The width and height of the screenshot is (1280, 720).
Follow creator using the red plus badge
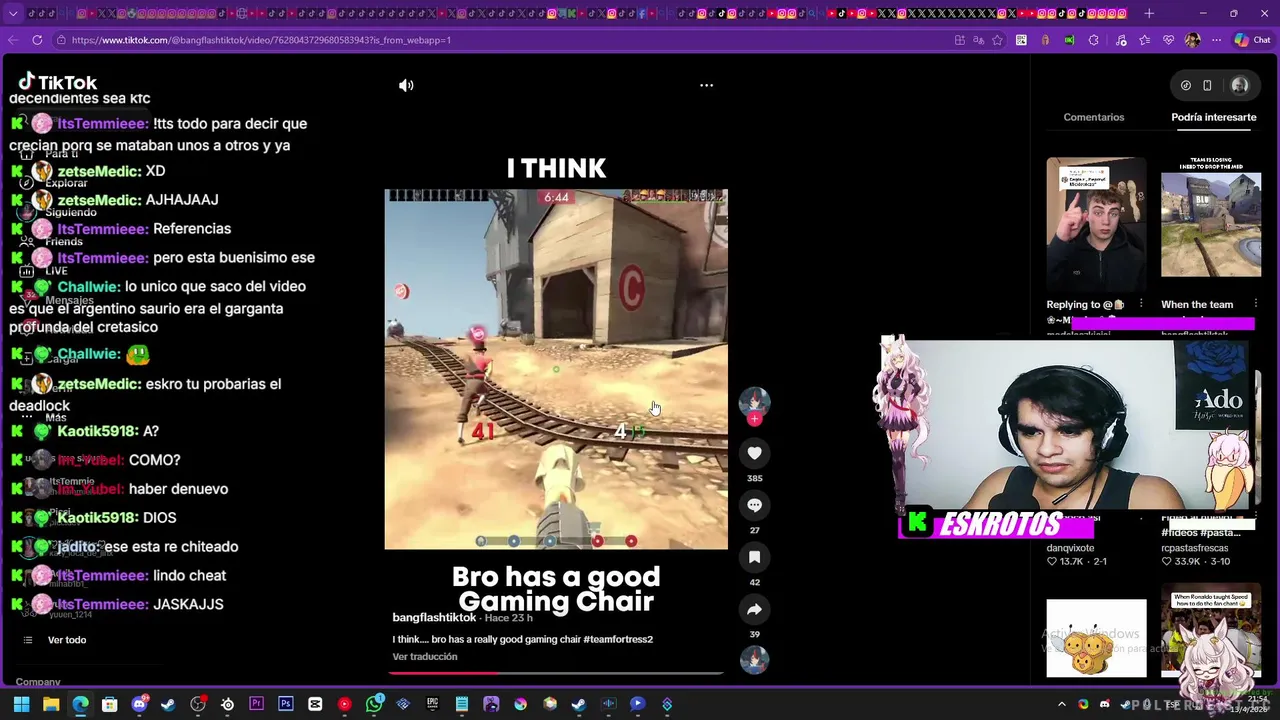tap(755, 420)
